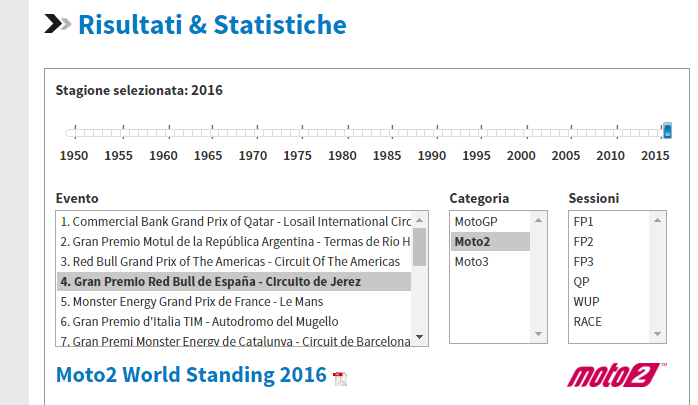This screenshot has height=405, width=698.
Task: Select Commercial Bank Grand Prix of Qatar event
Action: tap(234, 222)
